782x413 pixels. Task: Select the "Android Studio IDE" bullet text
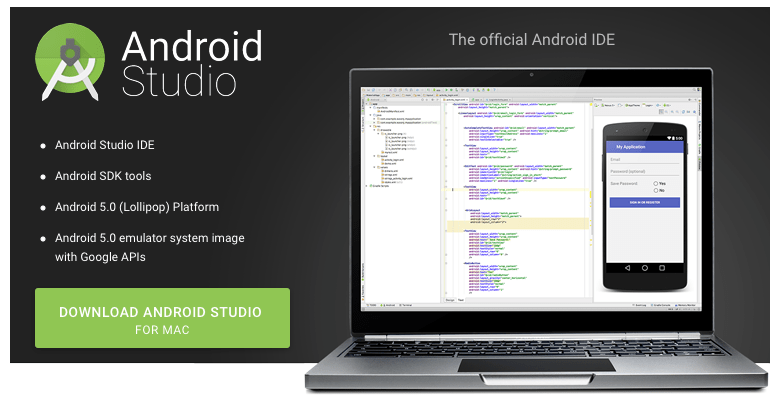coord(105,145)
